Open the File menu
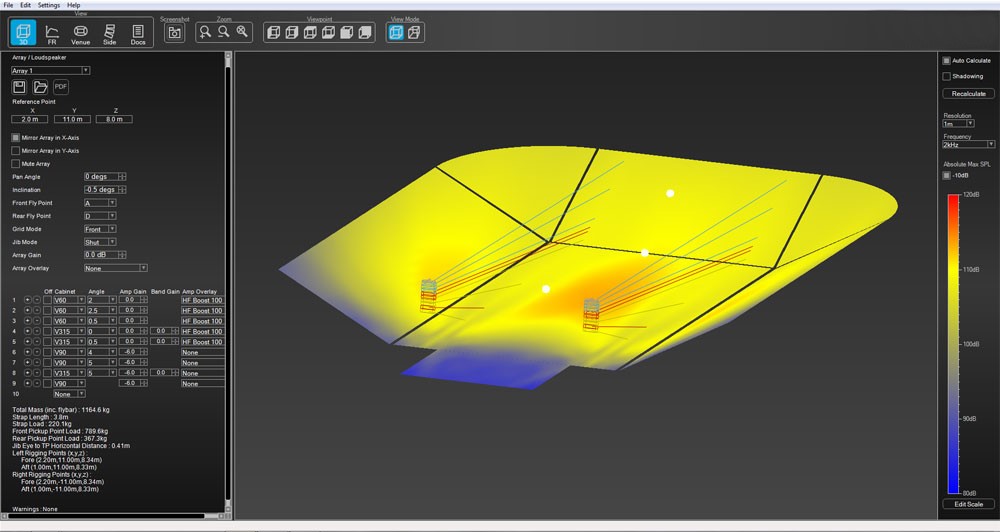This screenshot has height=532, width=1000. [9, 5]
